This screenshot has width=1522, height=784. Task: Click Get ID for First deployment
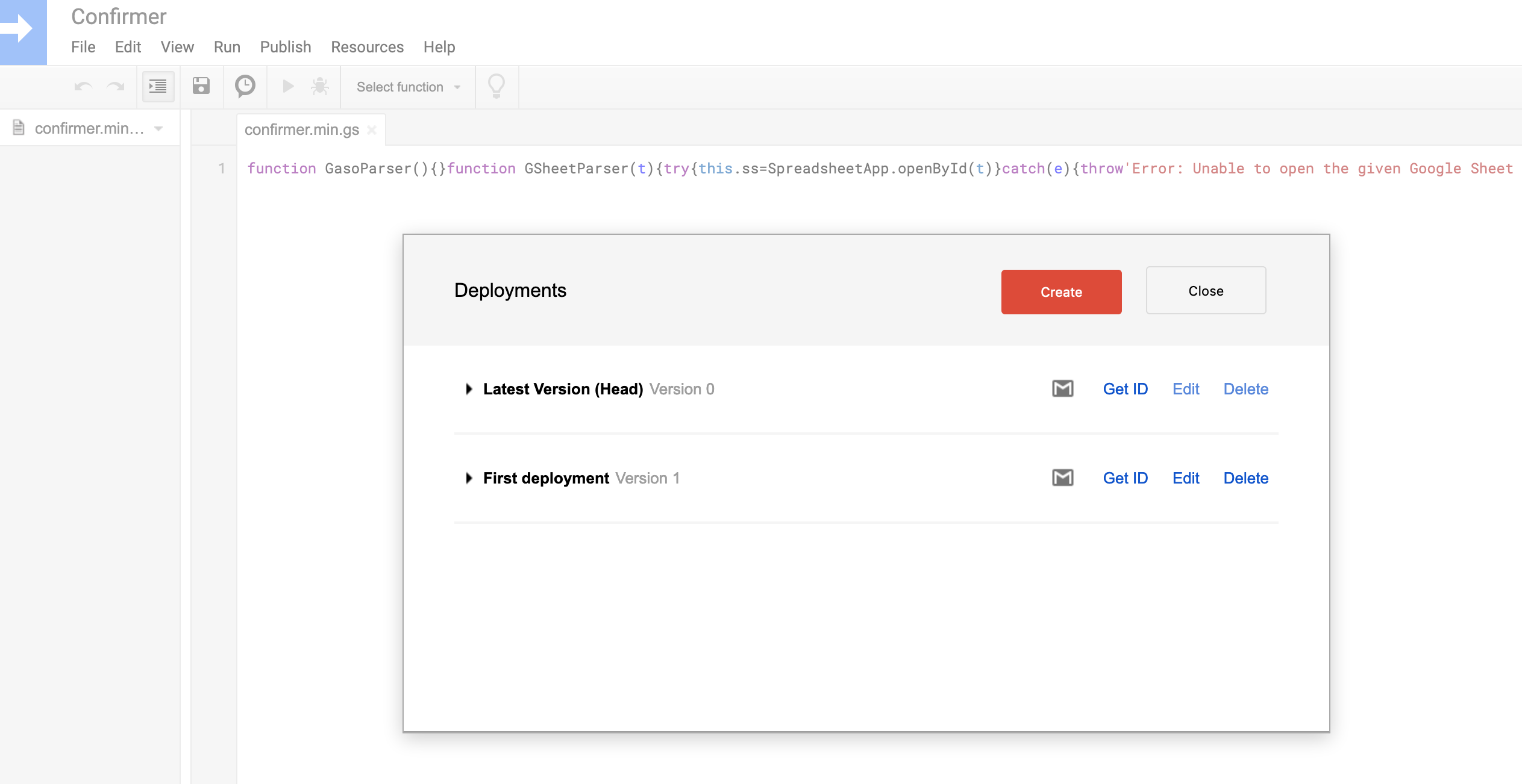pyautogui.click(x=1125, y=478)
